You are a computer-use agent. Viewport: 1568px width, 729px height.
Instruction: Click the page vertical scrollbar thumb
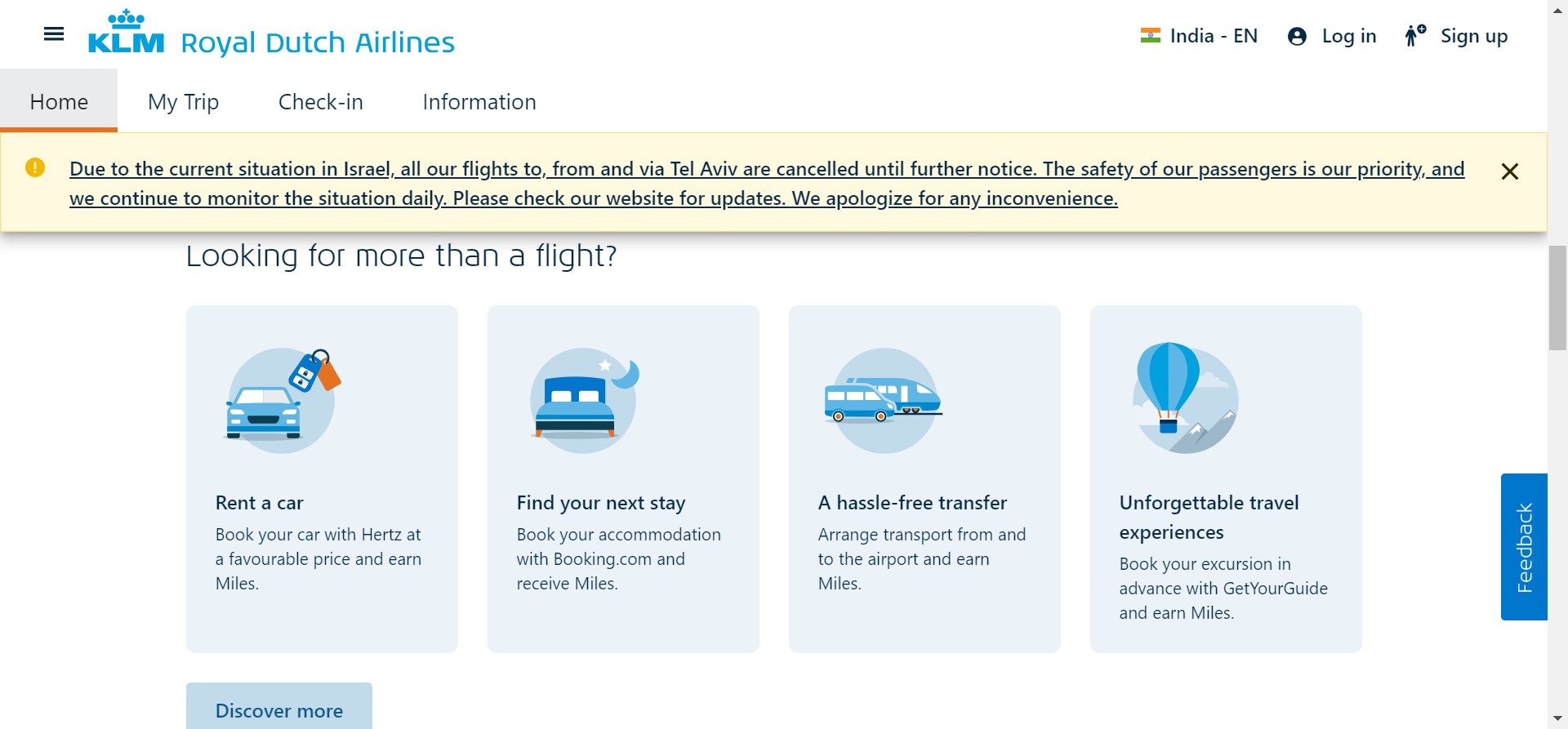pos(1557,298)
